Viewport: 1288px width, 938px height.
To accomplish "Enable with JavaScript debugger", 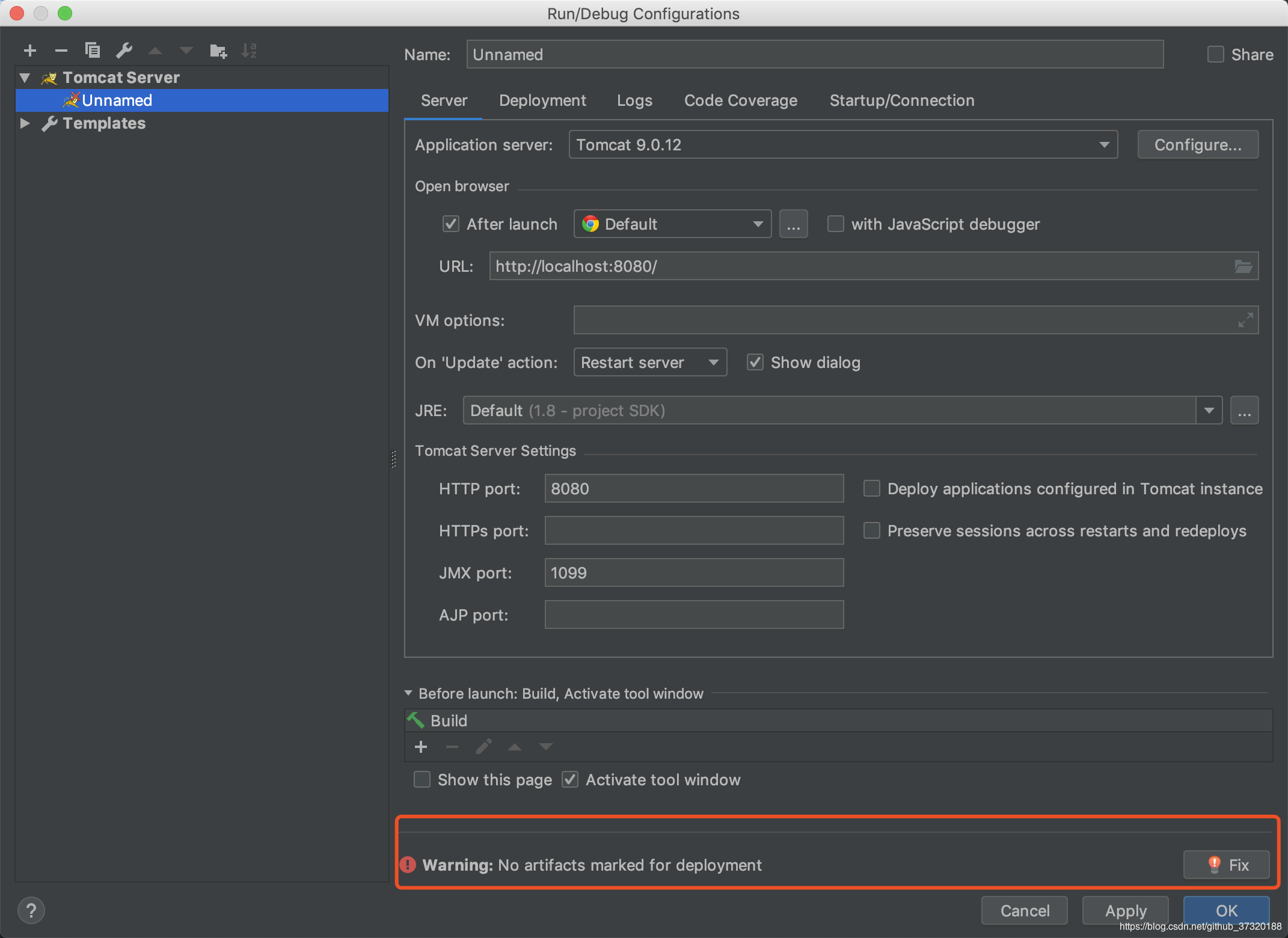I will (836, 224).
